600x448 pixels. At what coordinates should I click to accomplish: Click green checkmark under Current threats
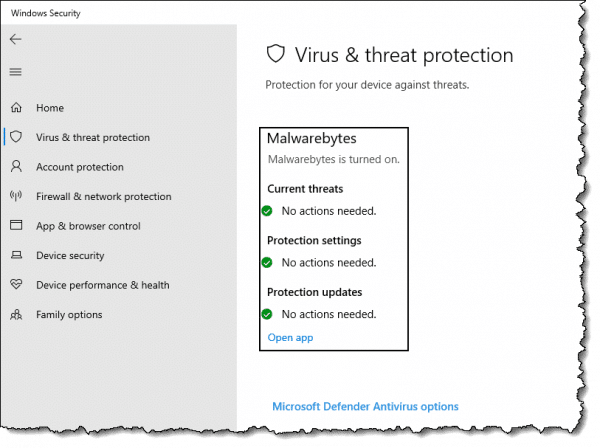pos(267,211)
